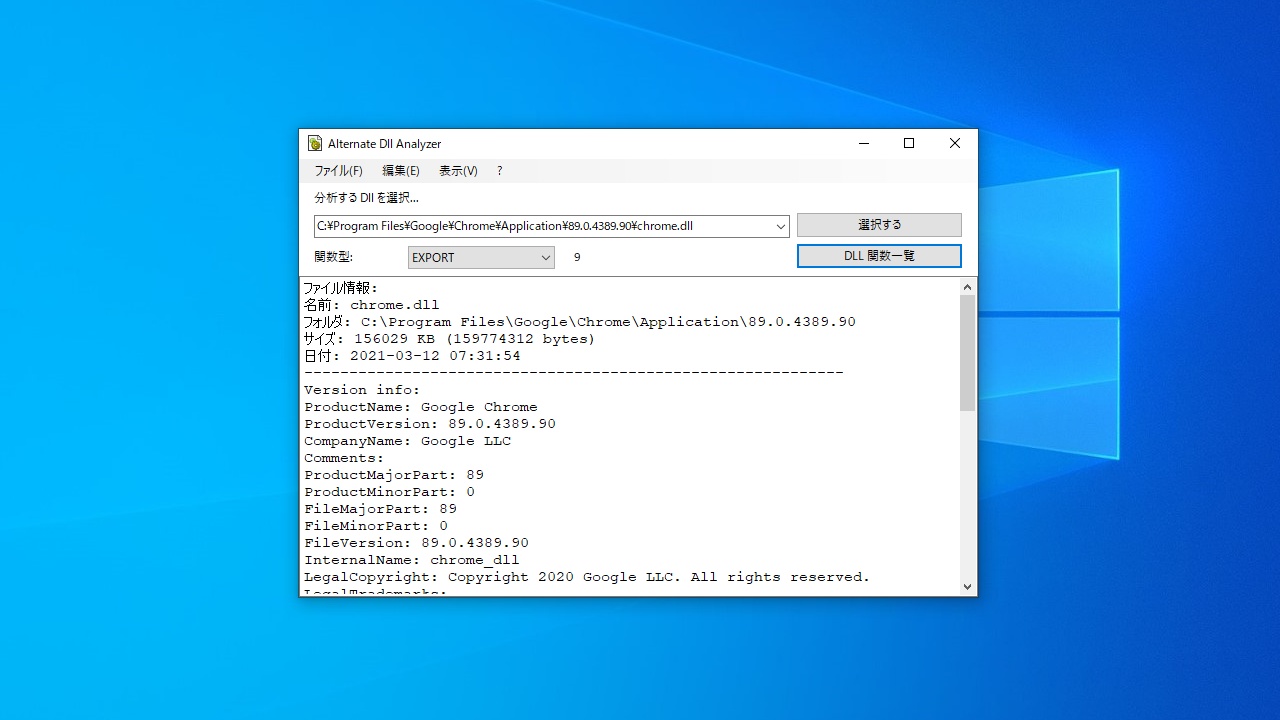Click the FileVersion: 89.0.4389.90 line
The height and width of the screenshot is (720, 1280).
(x=416, y=543)
